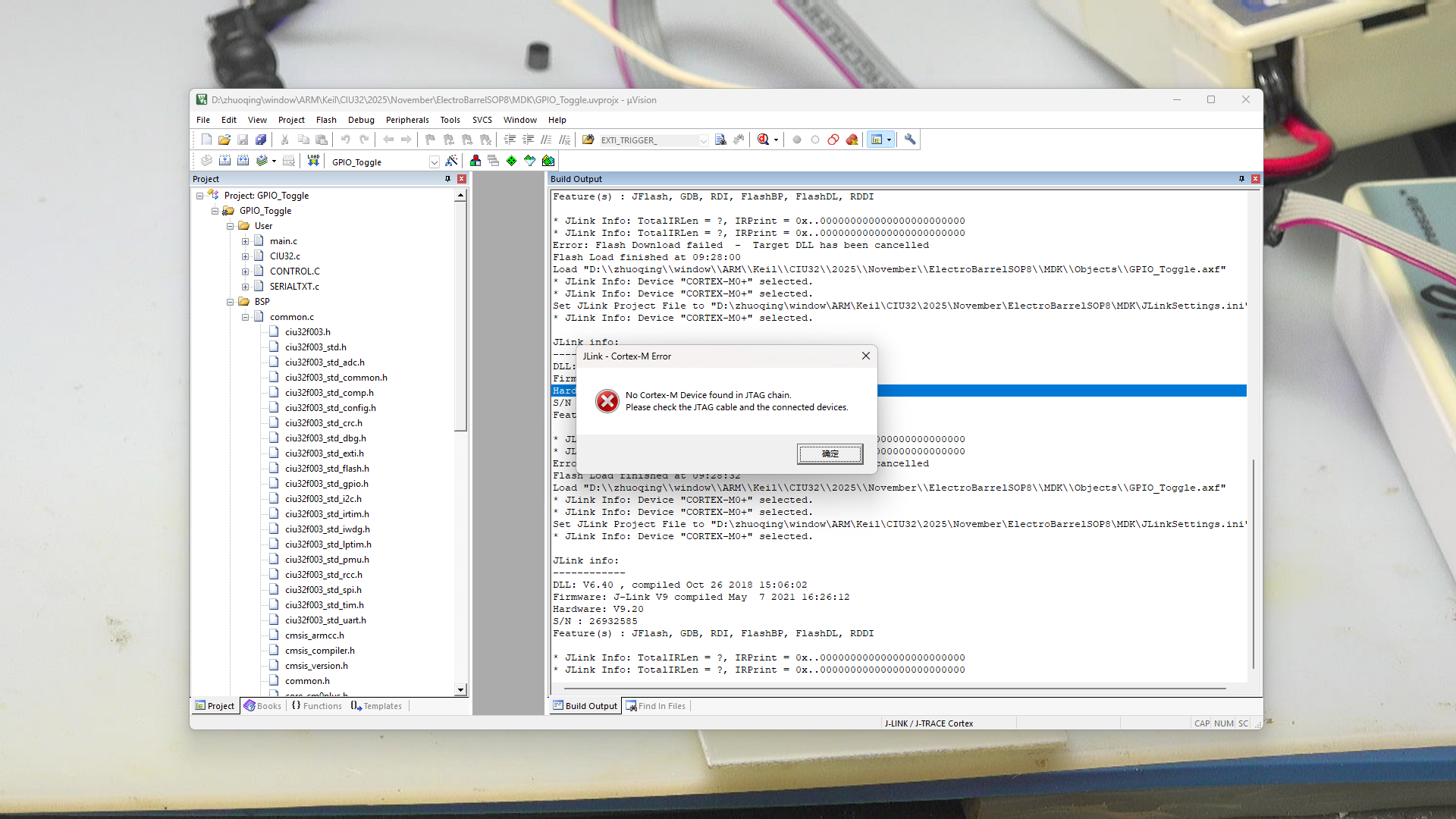Click the Rebuild all target files icon
This screenshot has width=1456, height=819.
[x=243, y=161]
